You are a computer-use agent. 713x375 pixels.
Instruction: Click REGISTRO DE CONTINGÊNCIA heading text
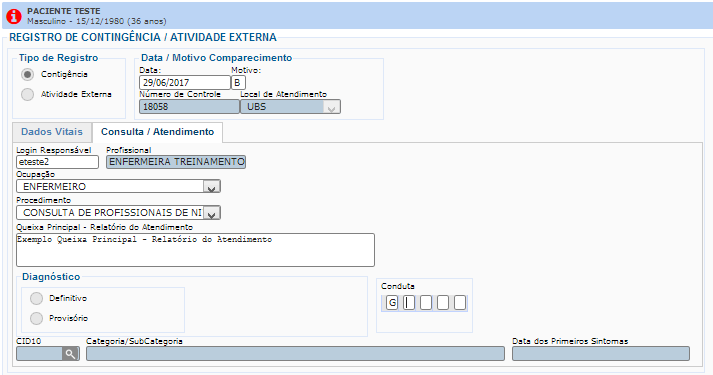click(x=143, y=37)
